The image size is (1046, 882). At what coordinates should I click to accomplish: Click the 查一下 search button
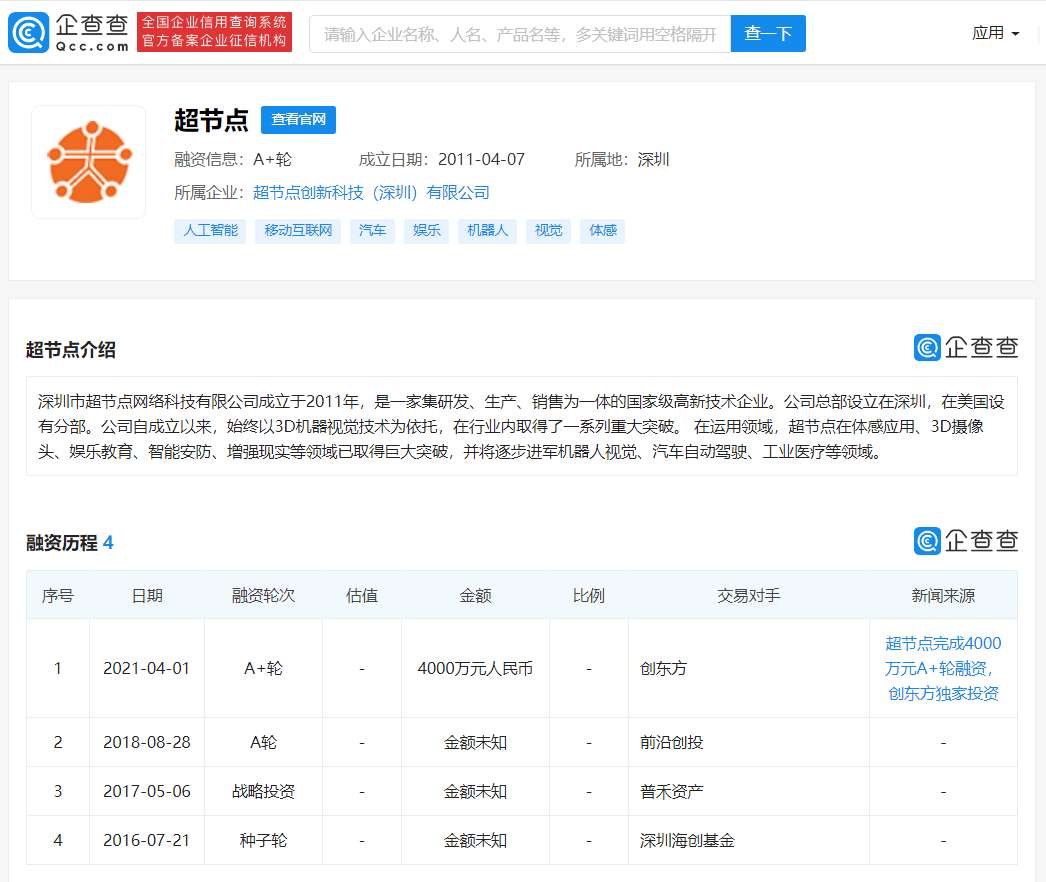tap(768, 33)
